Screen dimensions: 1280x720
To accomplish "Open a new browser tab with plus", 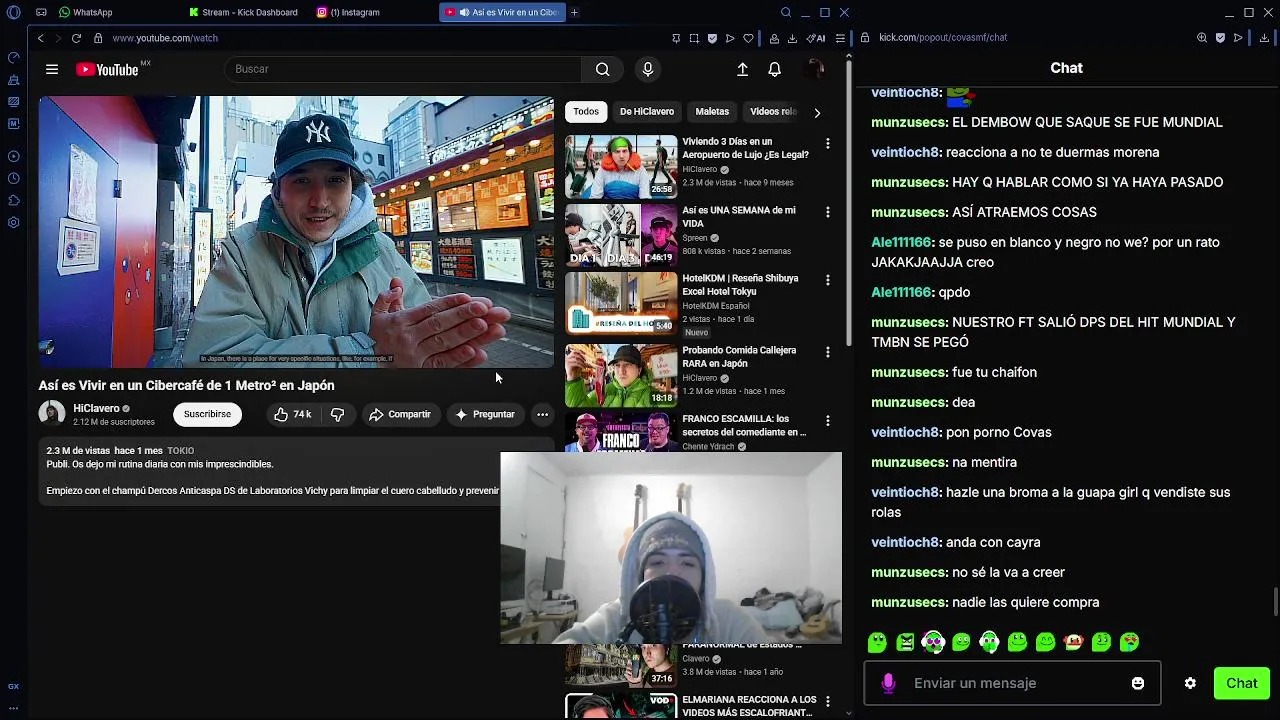I will coord(574,12).
